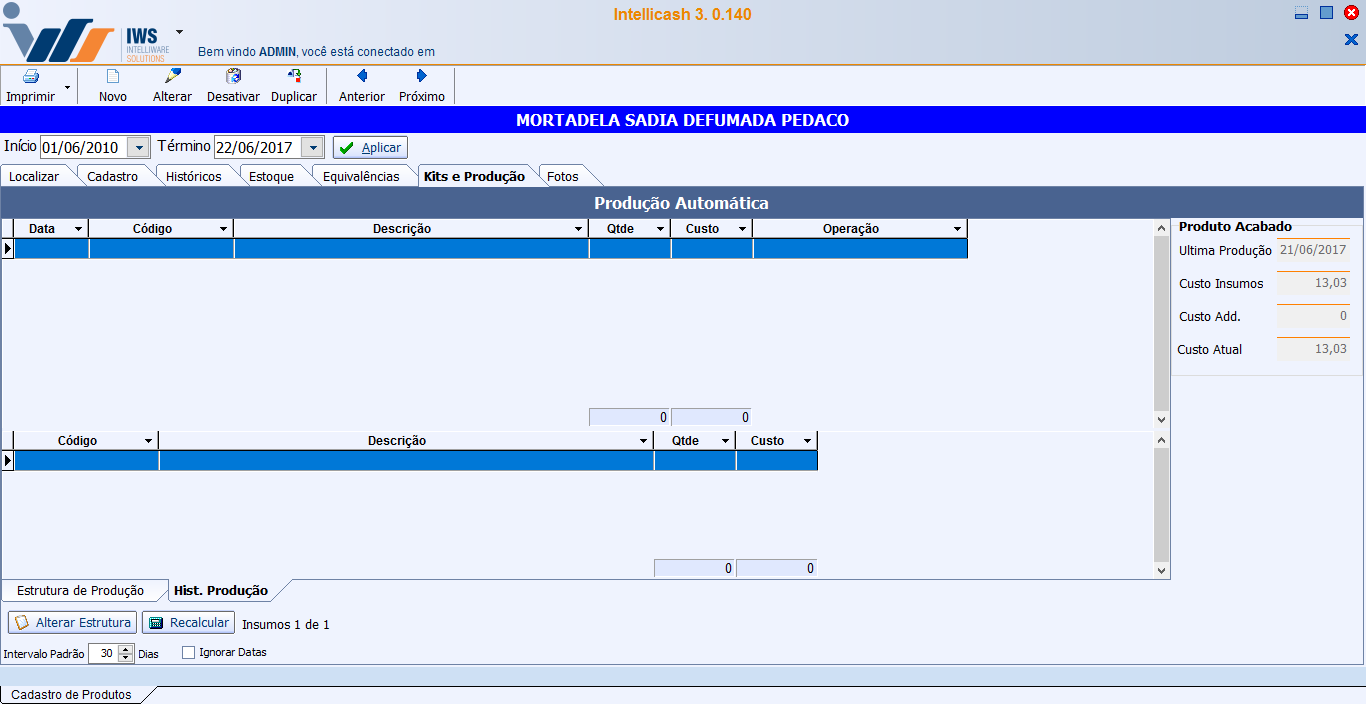This screenshot has width=1366, height=704.
Task: Open the Término date picker dropdown
Action: 313,147
